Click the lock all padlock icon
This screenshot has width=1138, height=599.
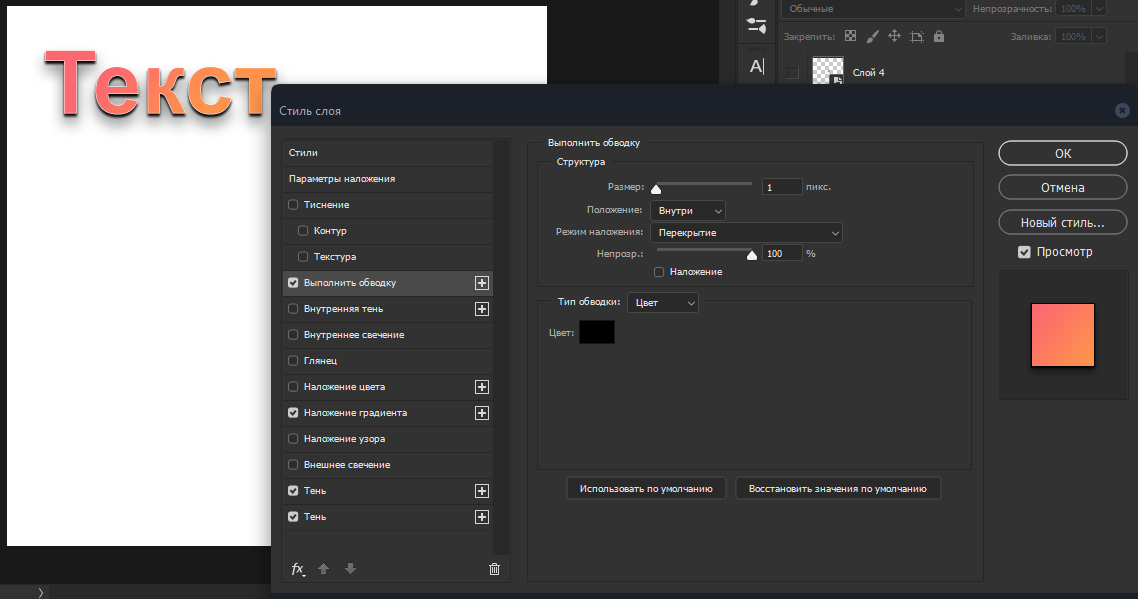[939, 36]
